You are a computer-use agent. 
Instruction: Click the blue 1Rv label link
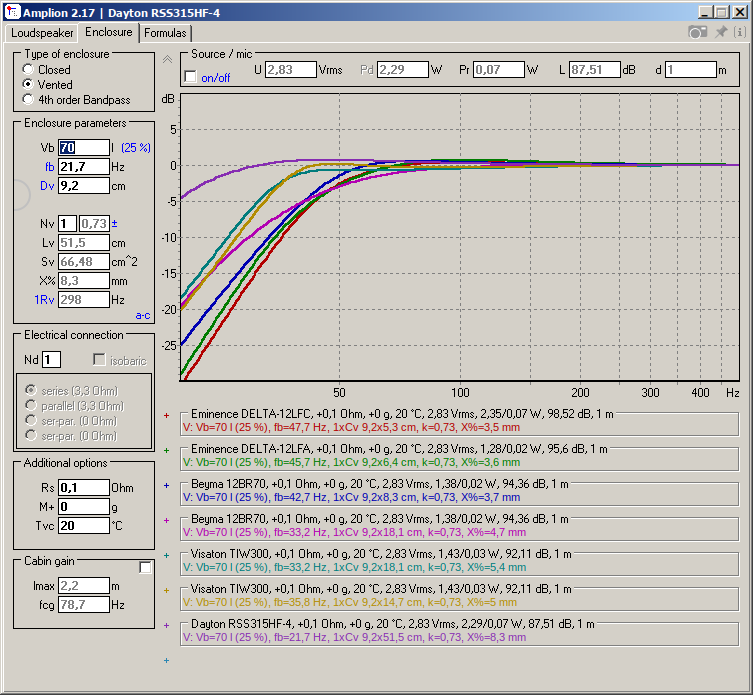tap(44, 300)
